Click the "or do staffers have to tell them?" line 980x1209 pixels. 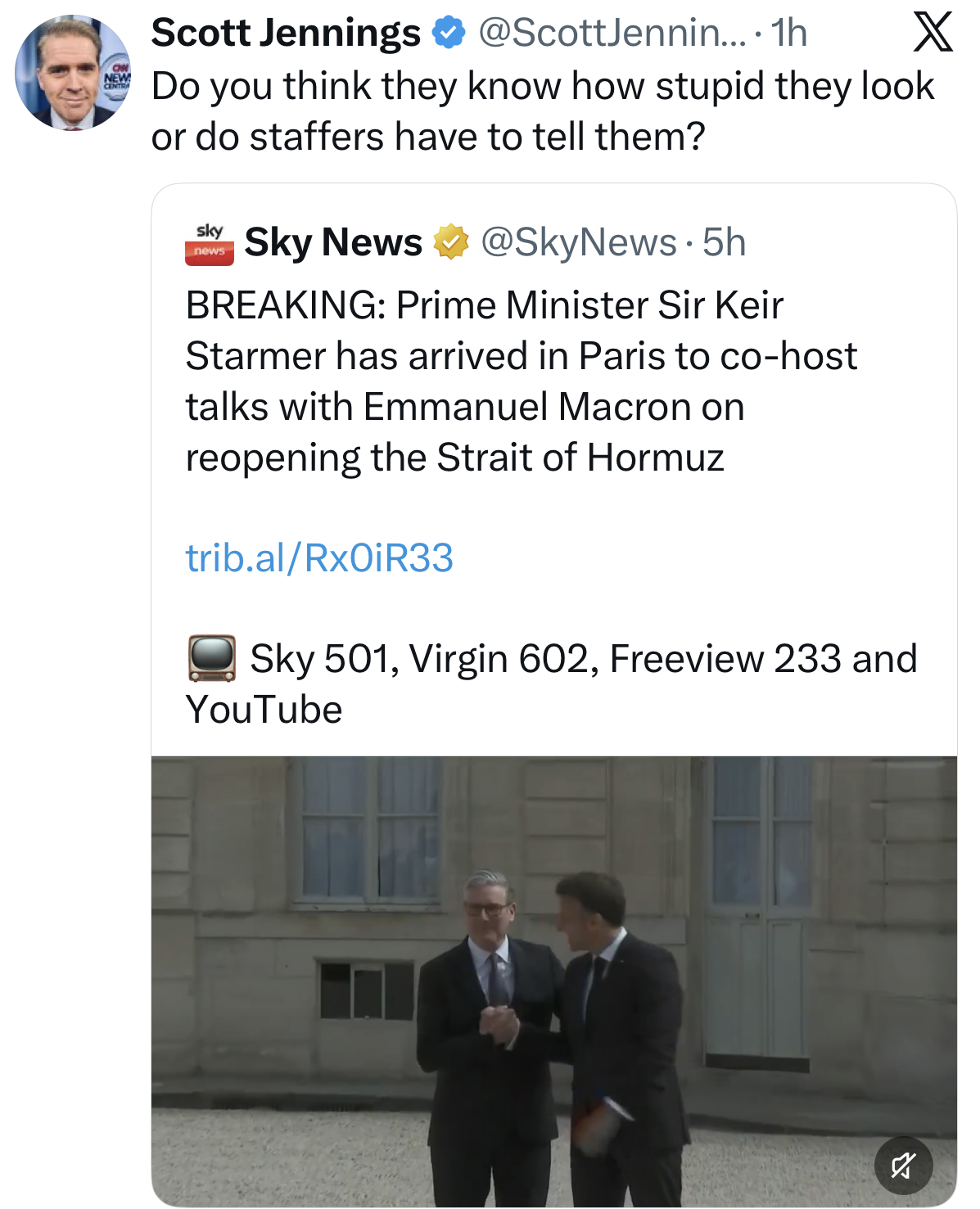pyautogui.click(x=428, y=137)
